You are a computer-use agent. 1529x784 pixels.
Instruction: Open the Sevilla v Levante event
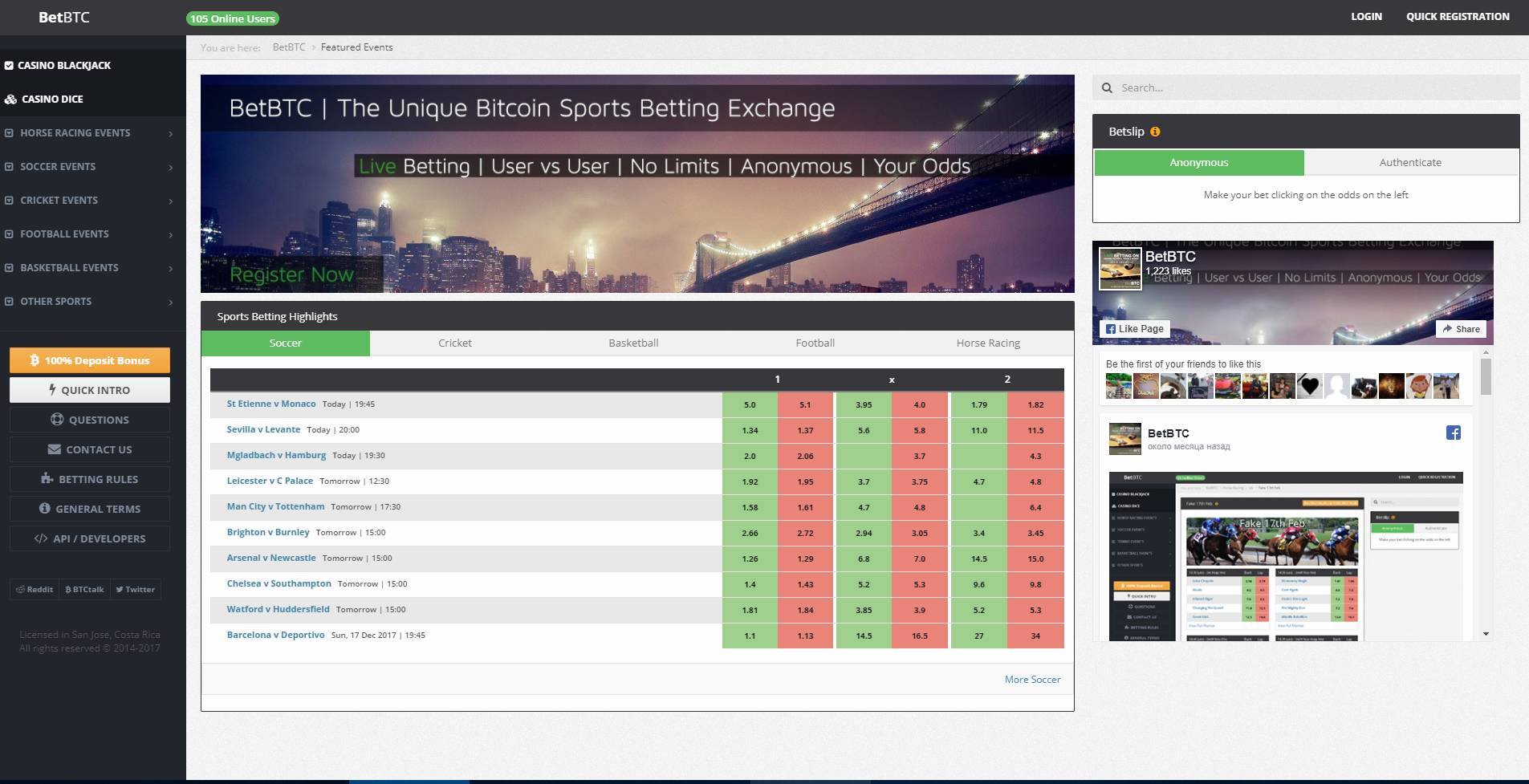(263, 429)
